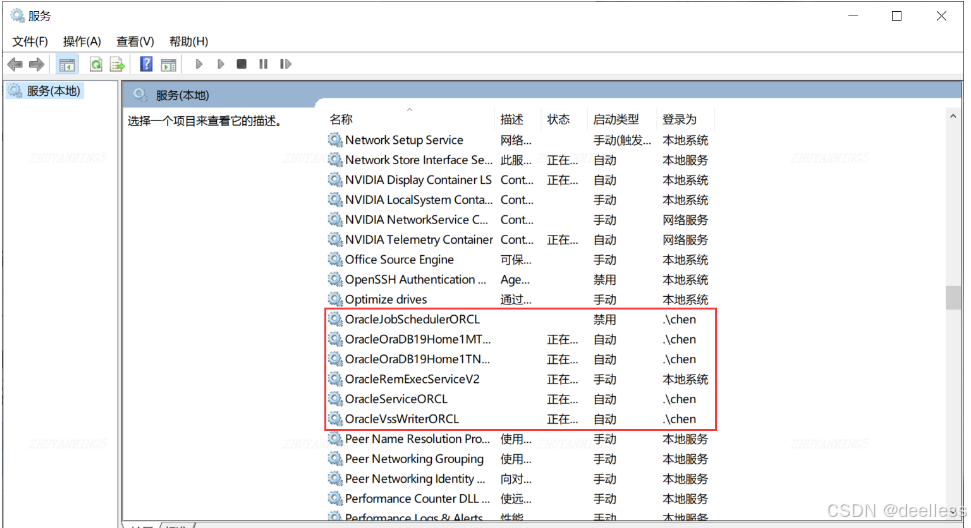Click the gear icon of Optimize drives
The height and width of the screenshot is (528, 971).
tap(335, 299)
